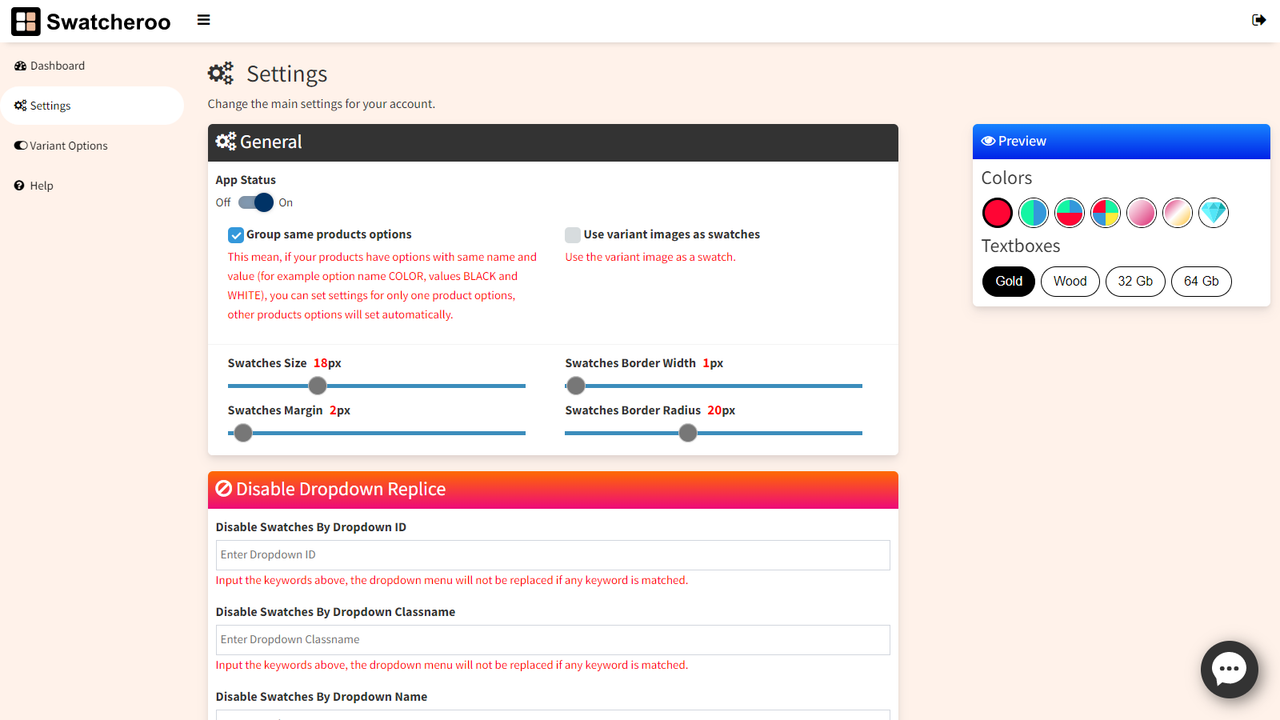Click the Variant Options icon in sidebar

click(19, 145)
